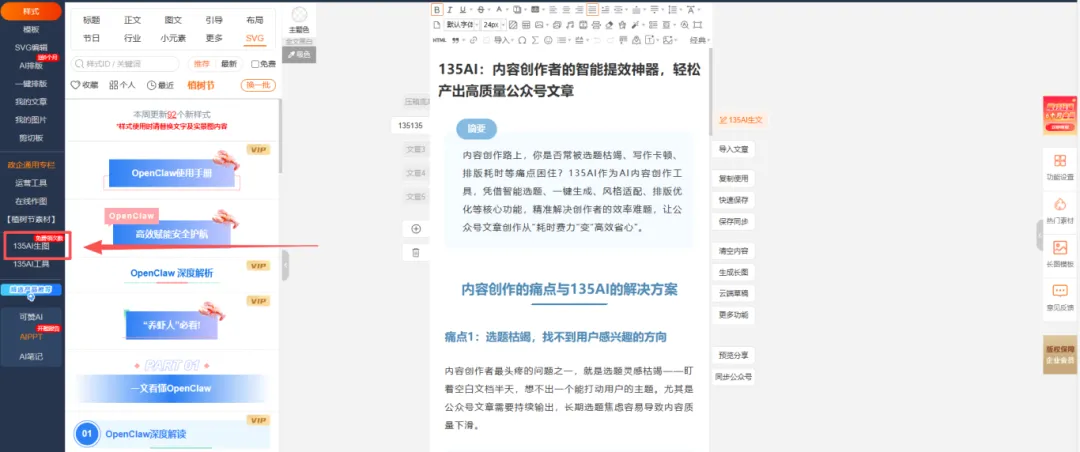Screen dimensions: 1080x452
Task: Align text right
Action: [579, 9]
